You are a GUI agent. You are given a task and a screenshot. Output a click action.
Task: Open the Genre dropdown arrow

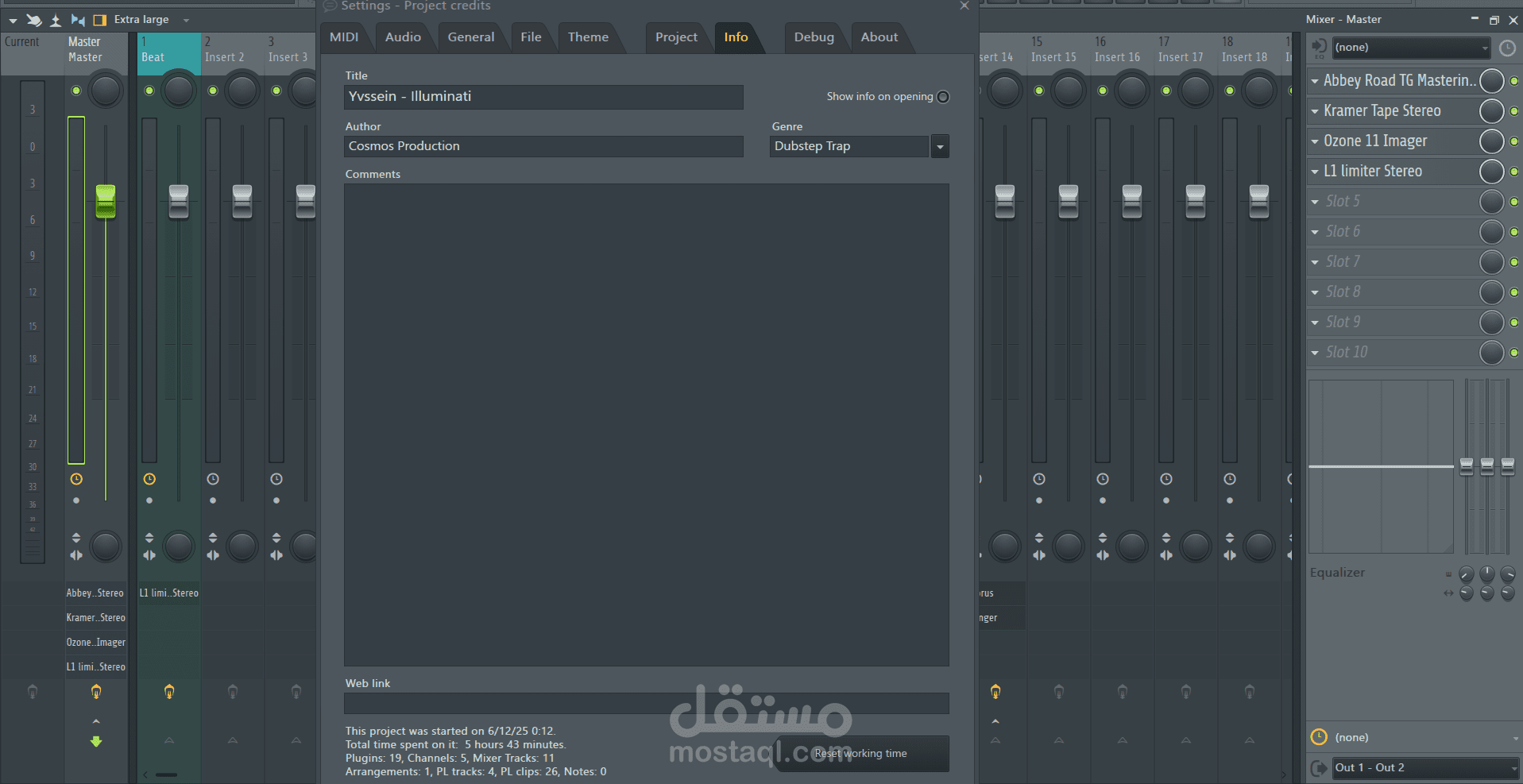click(x=940, y=146)
